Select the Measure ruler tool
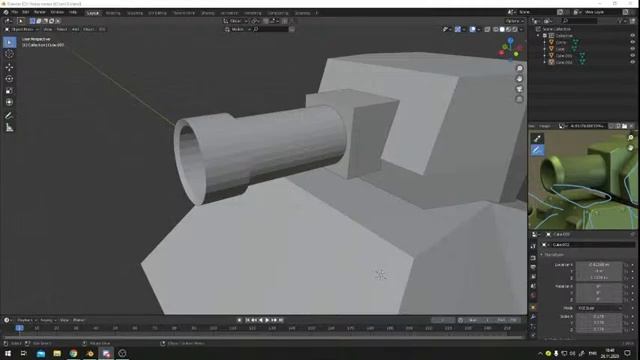The height and width of the screenshot is (360, 640). pos(9,128)
